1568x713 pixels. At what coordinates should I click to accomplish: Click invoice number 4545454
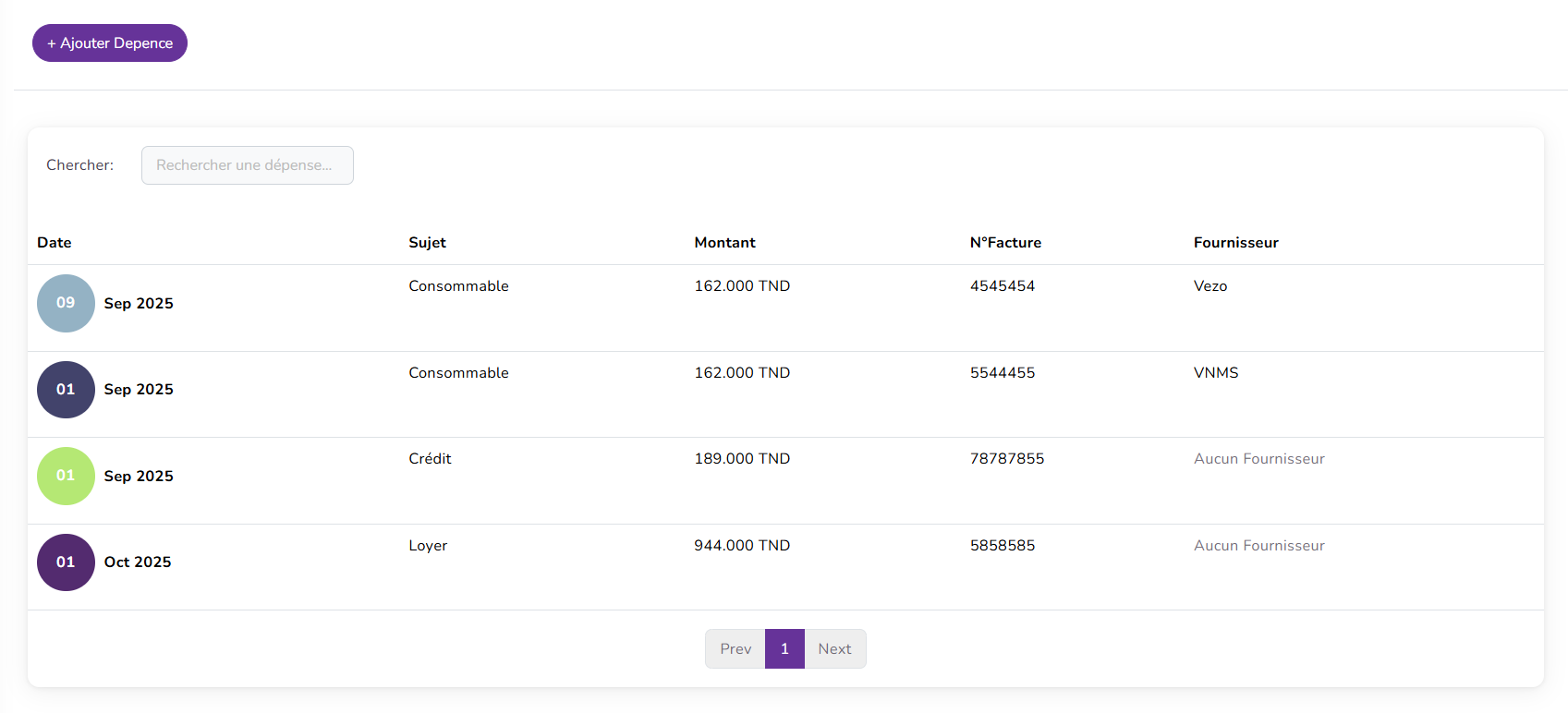[x=1002, y=286]
